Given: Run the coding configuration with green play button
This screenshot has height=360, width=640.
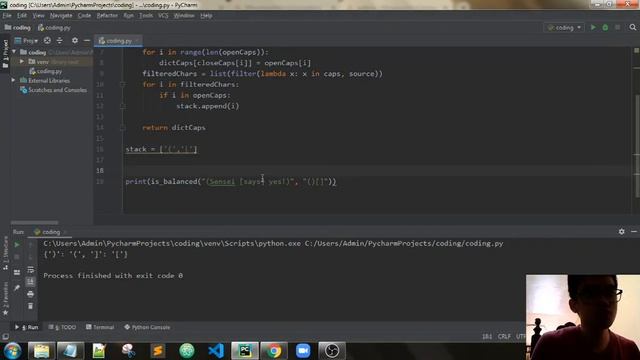Looking at the screenshot, I should click(593, 27).
